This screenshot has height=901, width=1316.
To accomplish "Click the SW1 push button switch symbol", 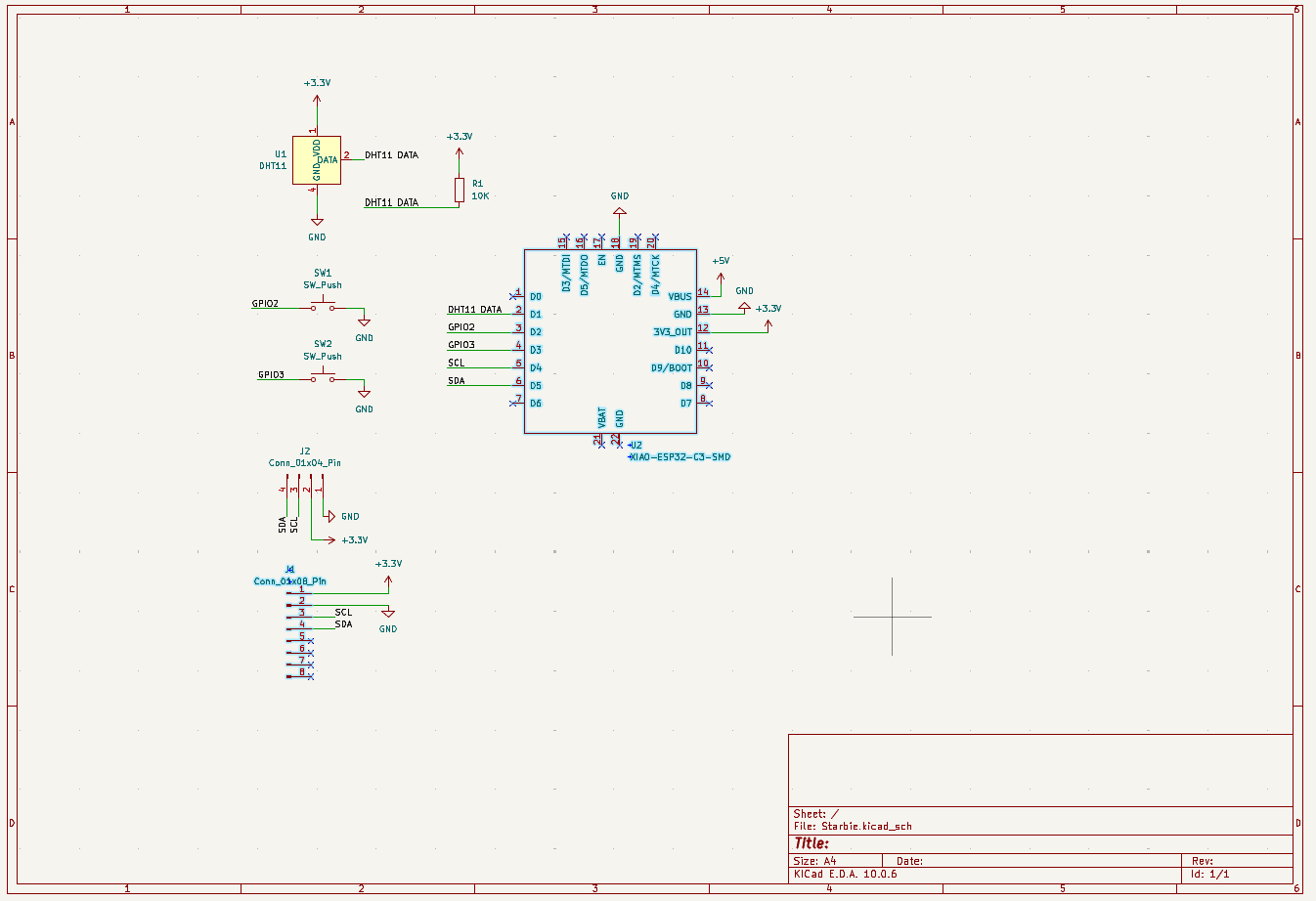I will pos(323,307).
